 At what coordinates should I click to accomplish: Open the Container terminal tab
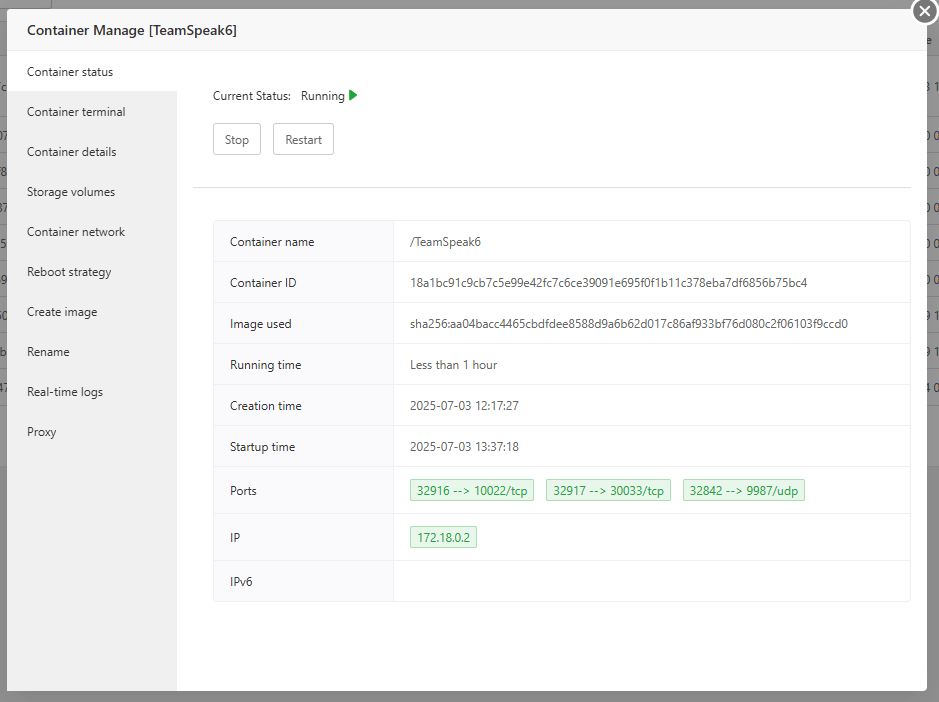92,111
